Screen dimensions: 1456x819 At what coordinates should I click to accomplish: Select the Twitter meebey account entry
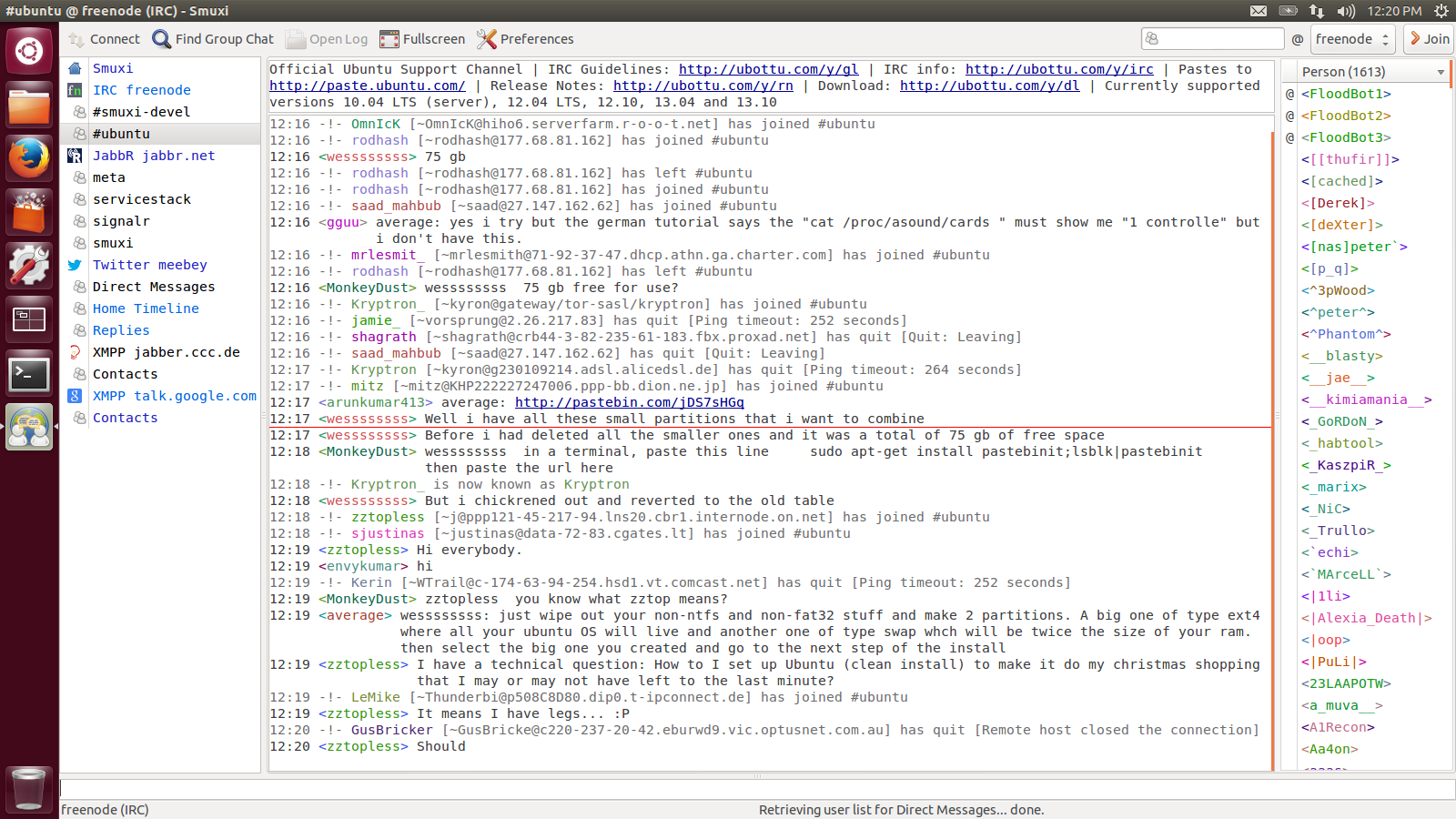[149, 265]
